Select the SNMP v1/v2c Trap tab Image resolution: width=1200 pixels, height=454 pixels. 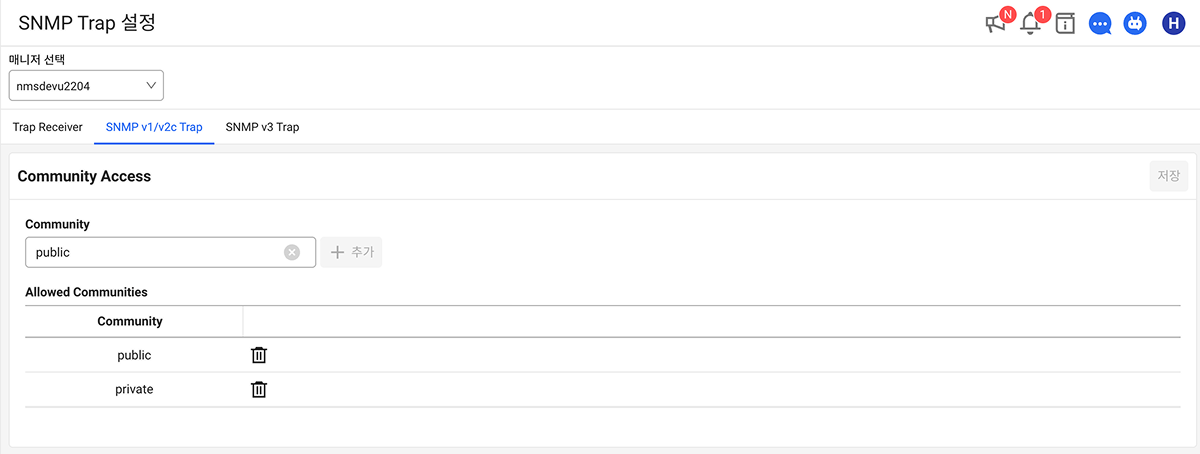154,127
